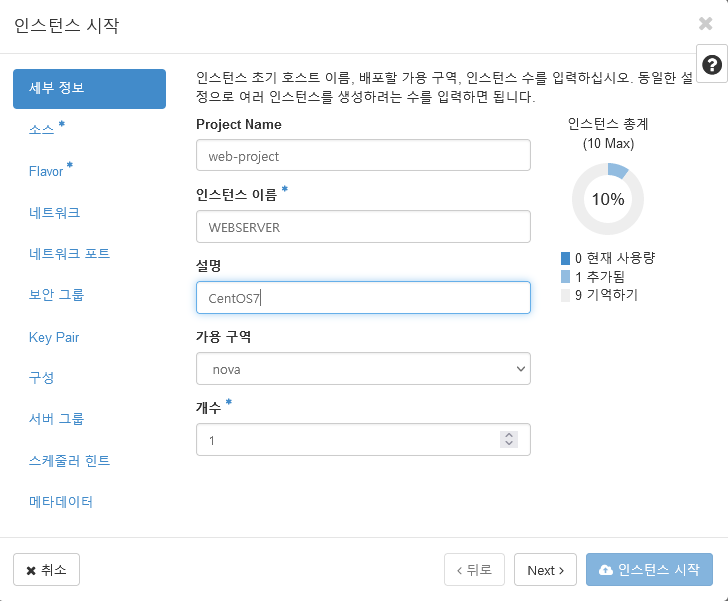Viewport: 728px width, 601px height.
Task: Open the Key Pair step
Action: pyautogui.click(x=54, y=337)
